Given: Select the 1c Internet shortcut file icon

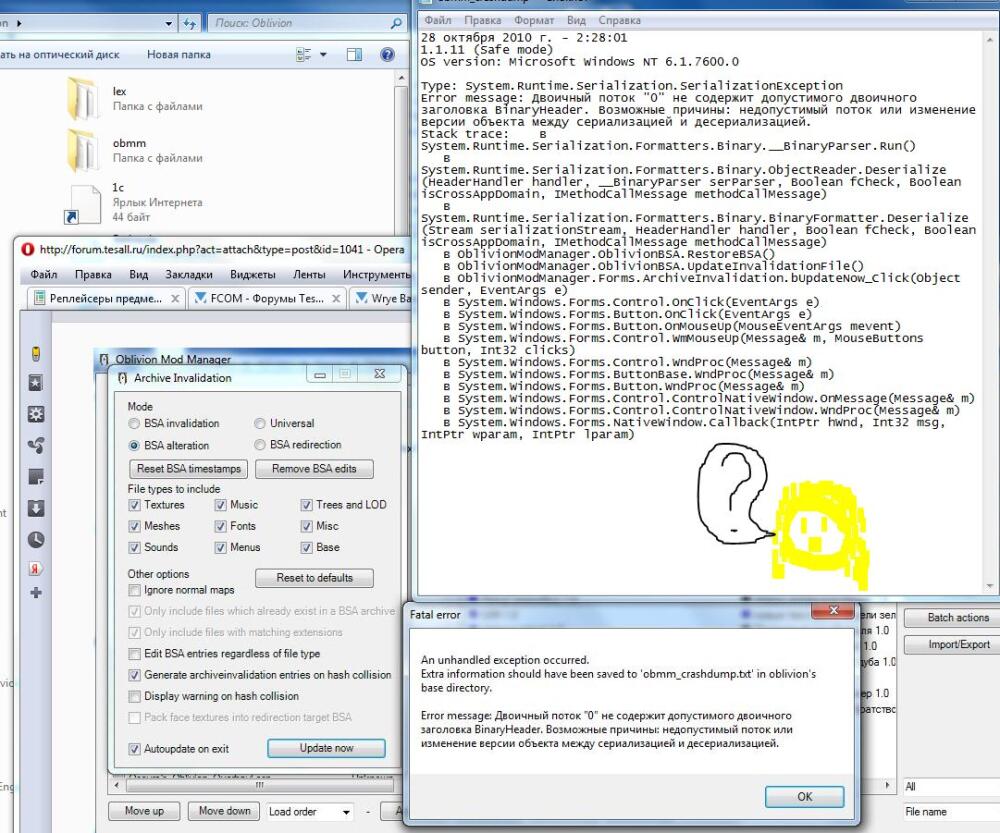Looking at the screenshot, I should [x=83, y=204].
